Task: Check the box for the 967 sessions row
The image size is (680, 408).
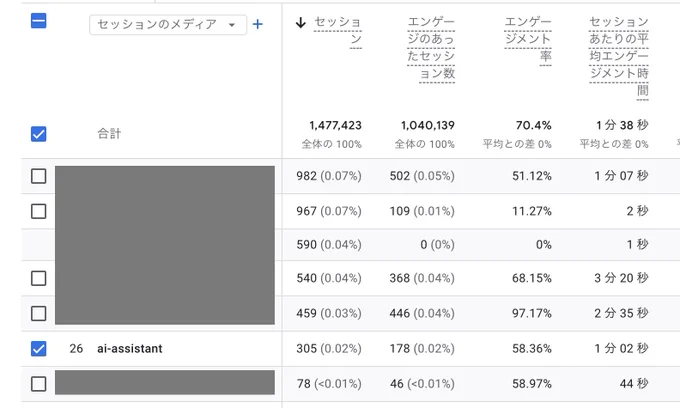Action: pos(39,212)
